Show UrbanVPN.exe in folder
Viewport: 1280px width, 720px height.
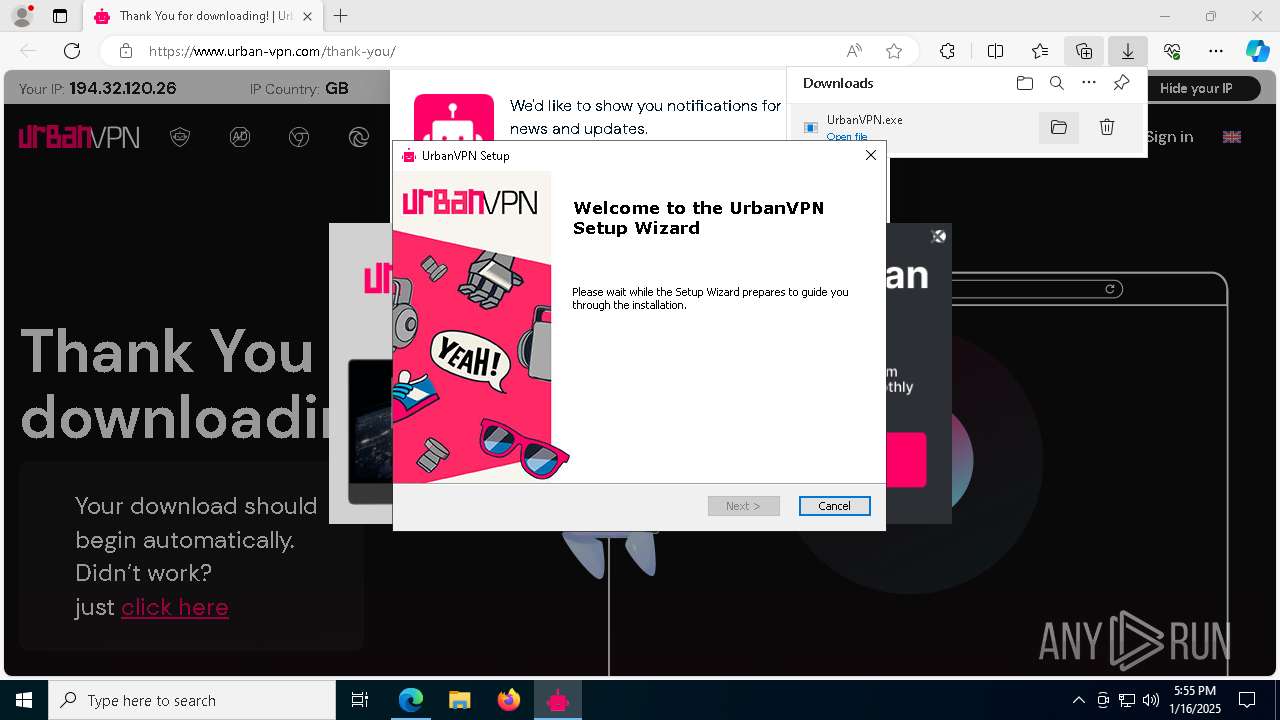tap(1059, 127)
